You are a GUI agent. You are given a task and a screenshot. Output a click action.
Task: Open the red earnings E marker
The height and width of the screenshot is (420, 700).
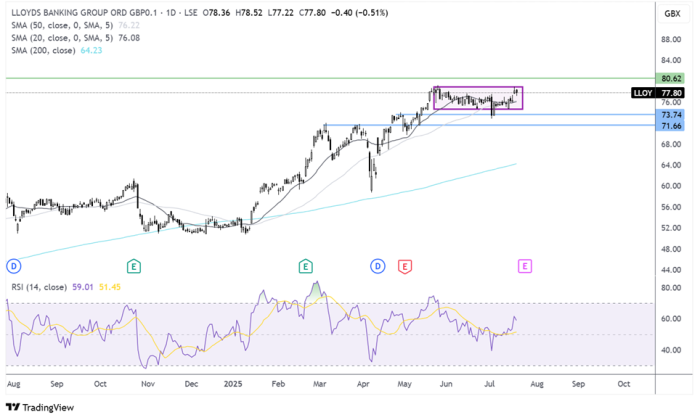tap(405, 265)
